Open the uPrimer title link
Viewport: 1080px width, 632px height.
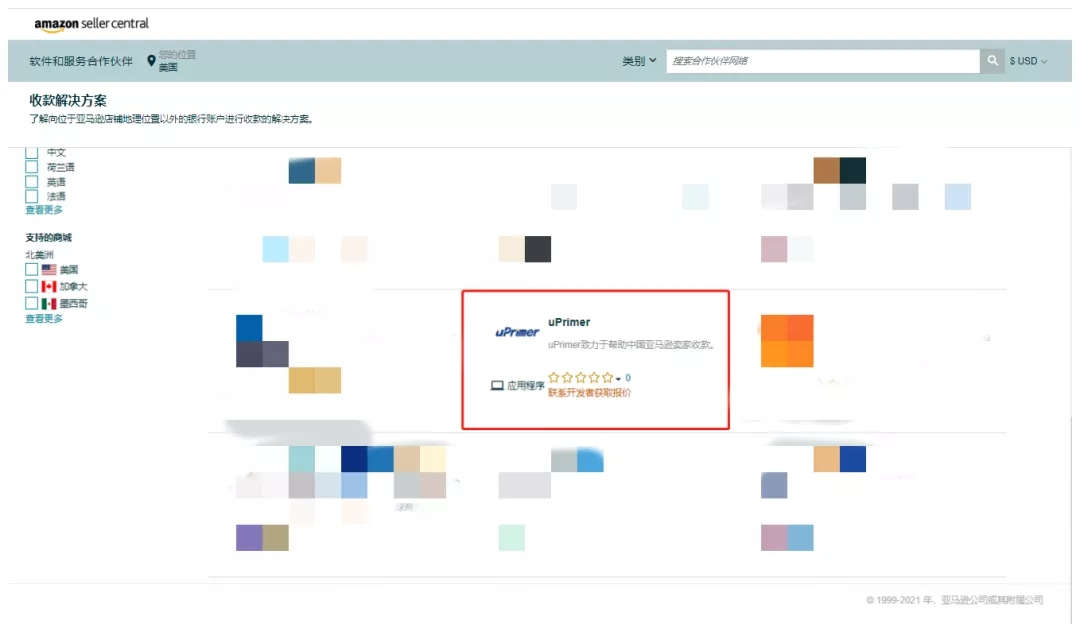pyautogui.click(x=569, y=322)
